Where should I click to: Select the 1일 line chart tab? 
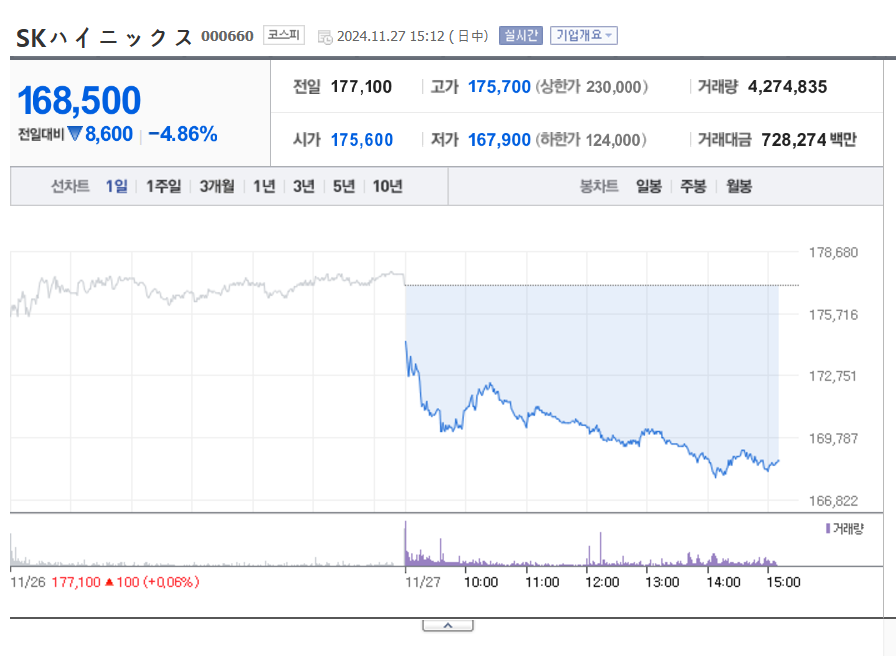pyautogui.click(x=117, y=186)
